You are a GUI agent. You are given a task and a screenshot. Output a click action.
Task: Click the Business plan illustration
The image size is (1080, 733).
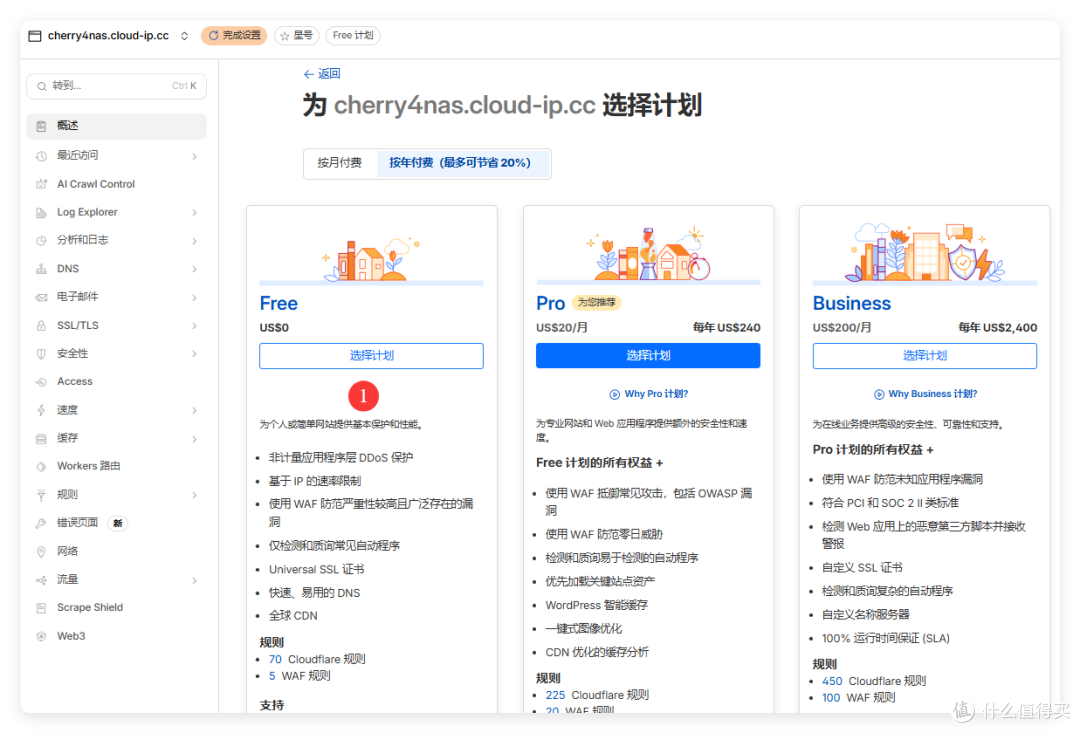[x=925, y=252]
